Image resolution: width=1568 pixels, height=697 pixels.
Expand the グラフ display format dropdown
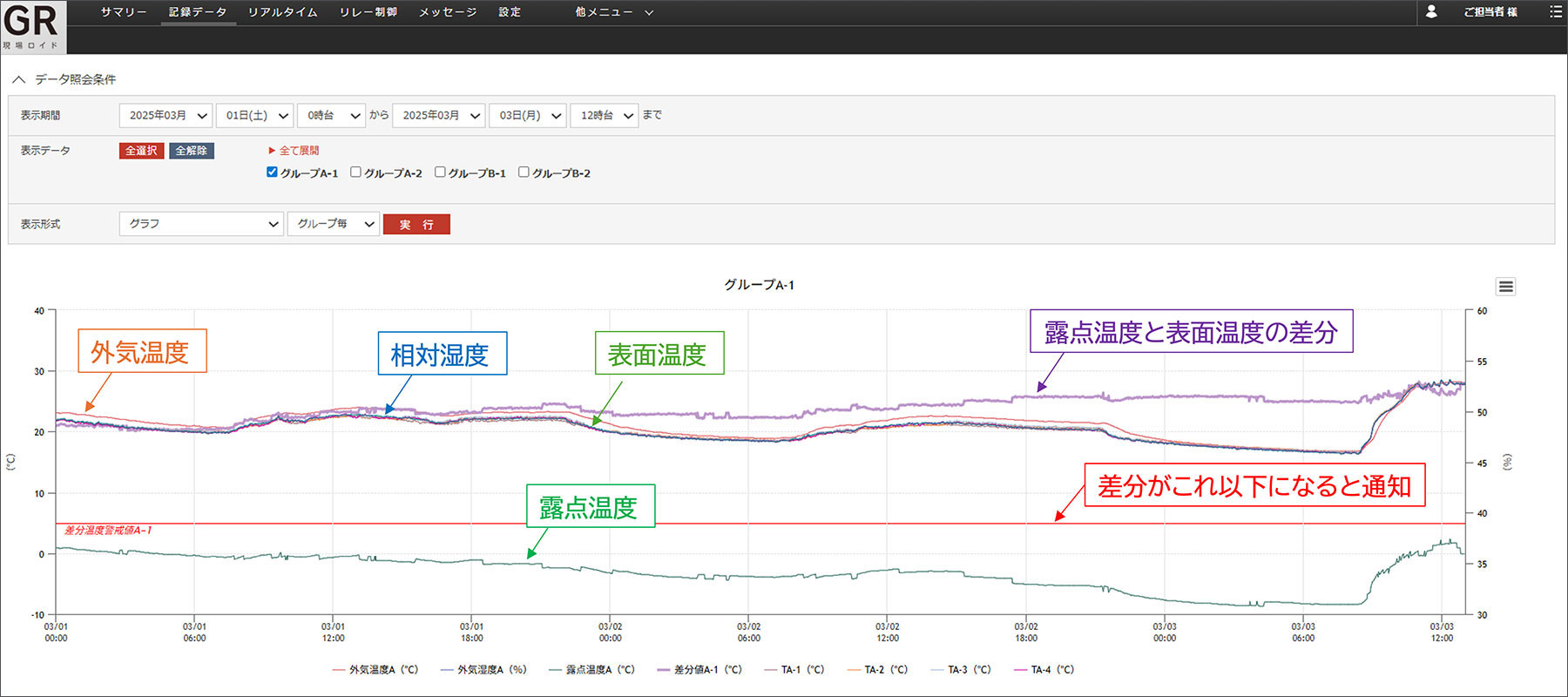click(x=200, y=225)
